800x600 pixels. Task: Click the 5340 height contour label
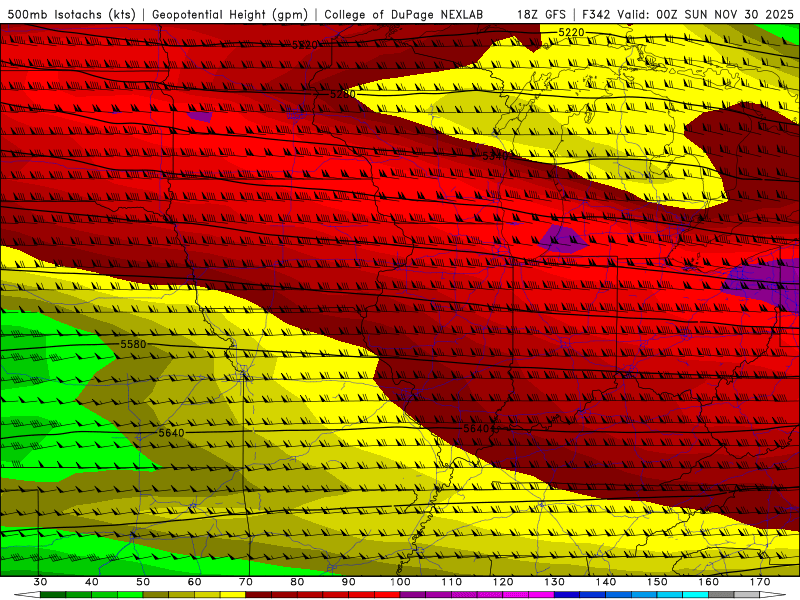click(495, 156)
